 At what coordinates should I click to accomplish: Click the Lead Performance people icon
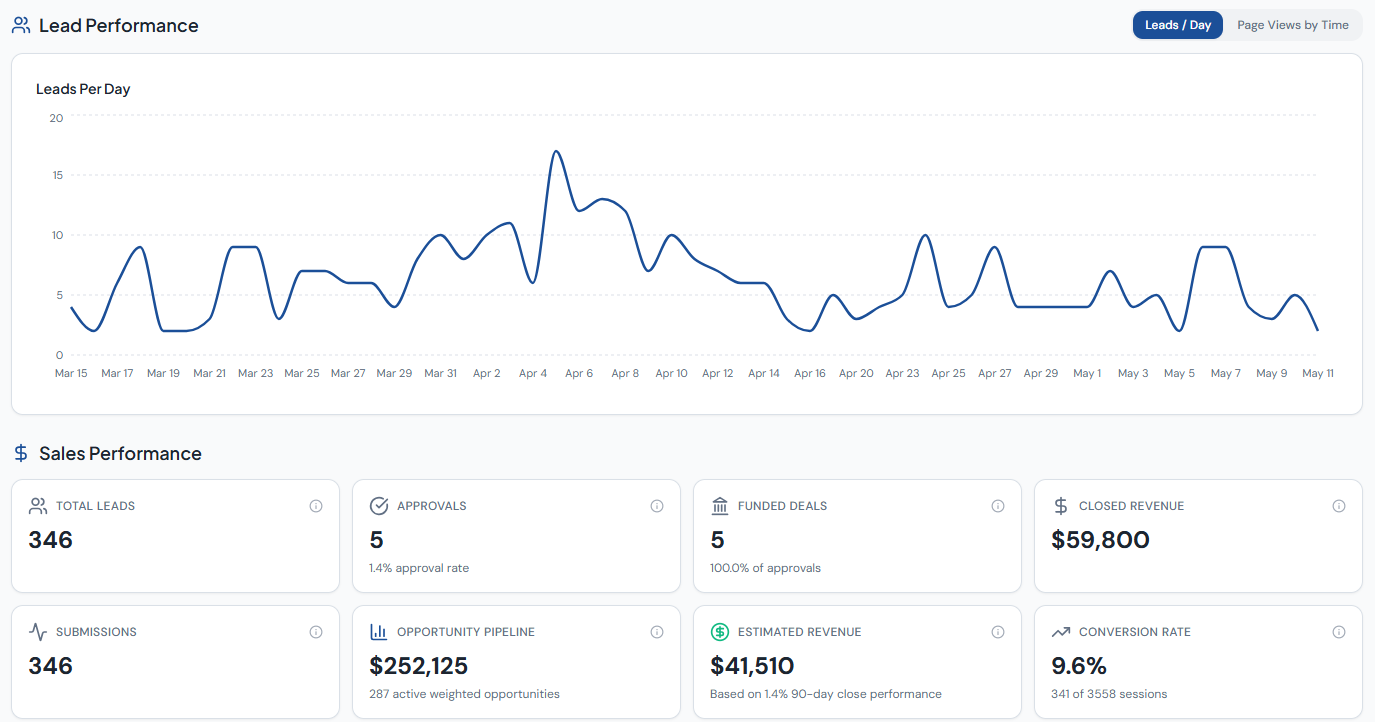click(21, 25)
